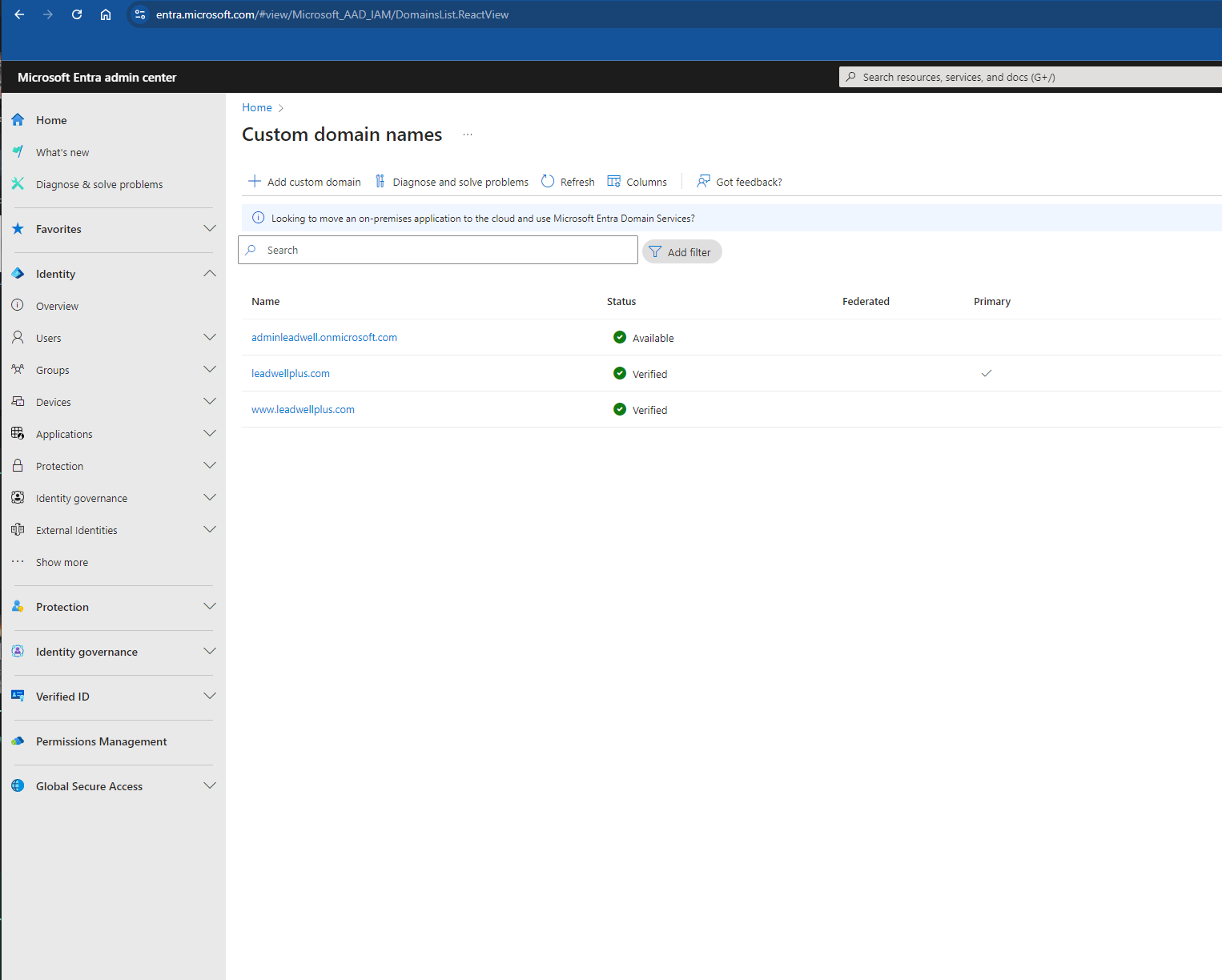
Task: Open leadwellplus.com domain link
Action: [291, 373]
